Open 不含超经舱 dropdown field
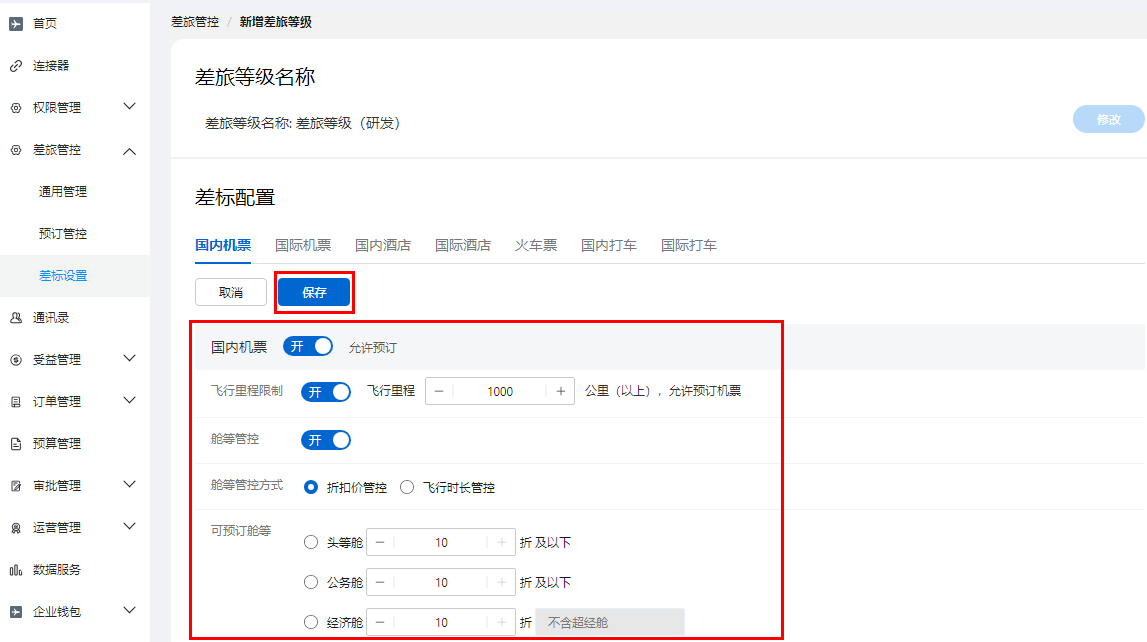 pyautogui.click(x=610, y=622)
